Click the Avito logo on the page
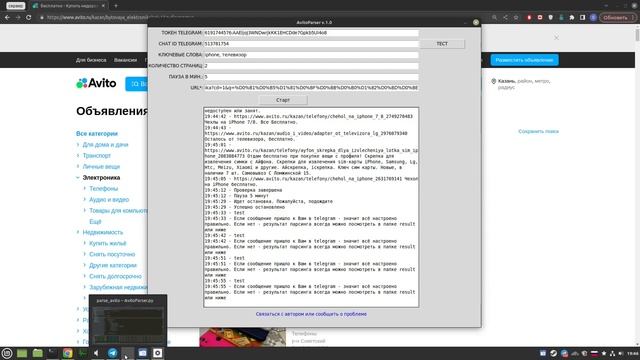The width and height of the screenshot is (640, 360). pos(96,83)
